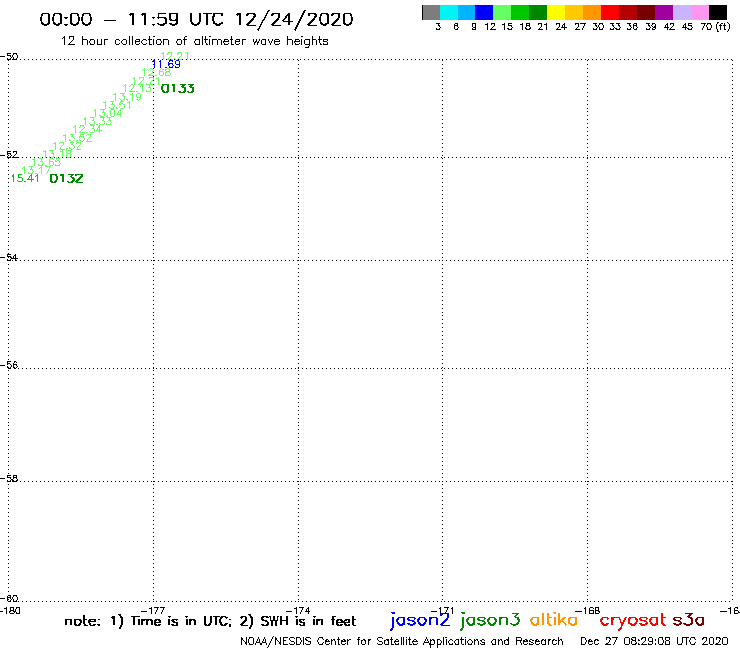Image resolution: width=740 pixels, height=650 pixels.
Task: Click the timestamp "Dec 27 08:29:08 UTC 2020"
Action: (x=654, y=642)
